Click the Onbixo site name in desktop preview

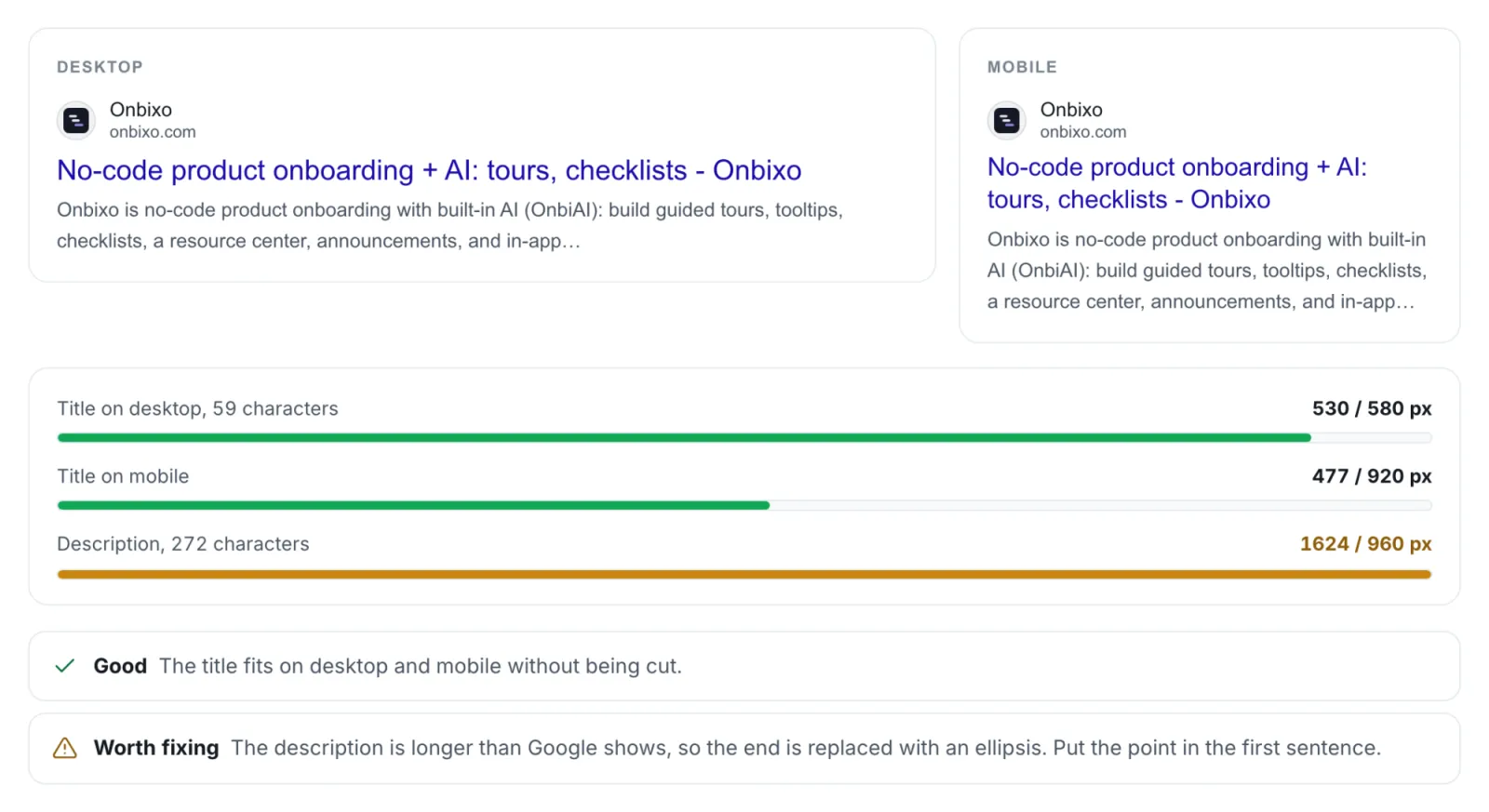click(141, 110)
